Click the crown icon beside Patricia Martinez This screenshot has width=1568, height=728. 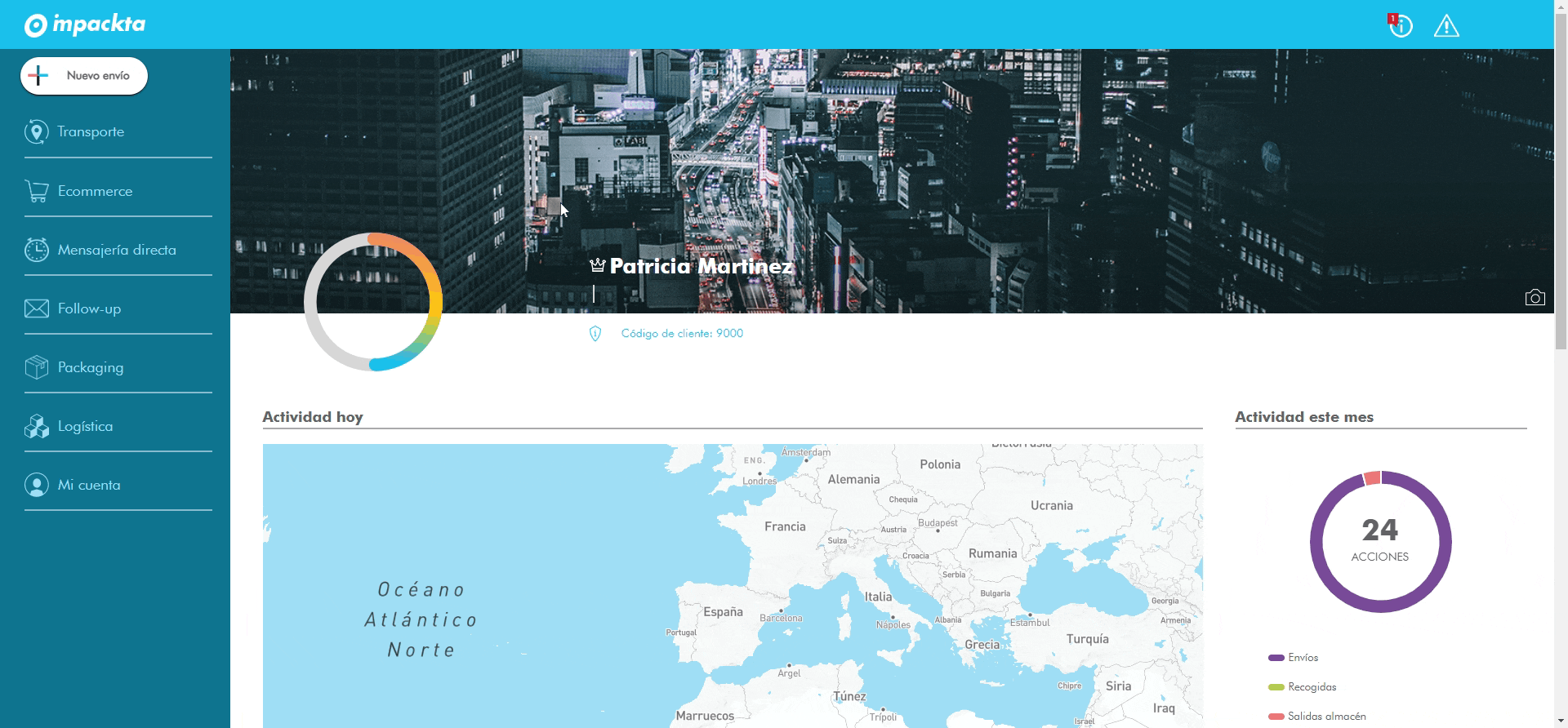click(597, 266)
